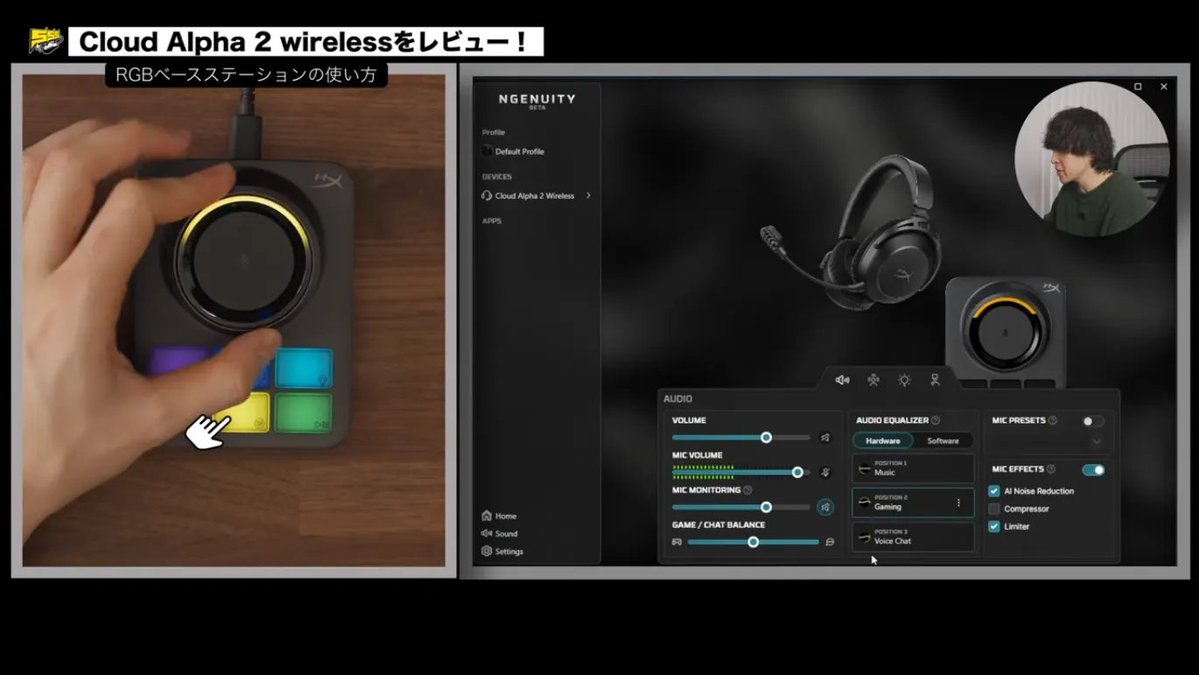
Task: Click the APPS section label
Action: (x=492, y=221)
